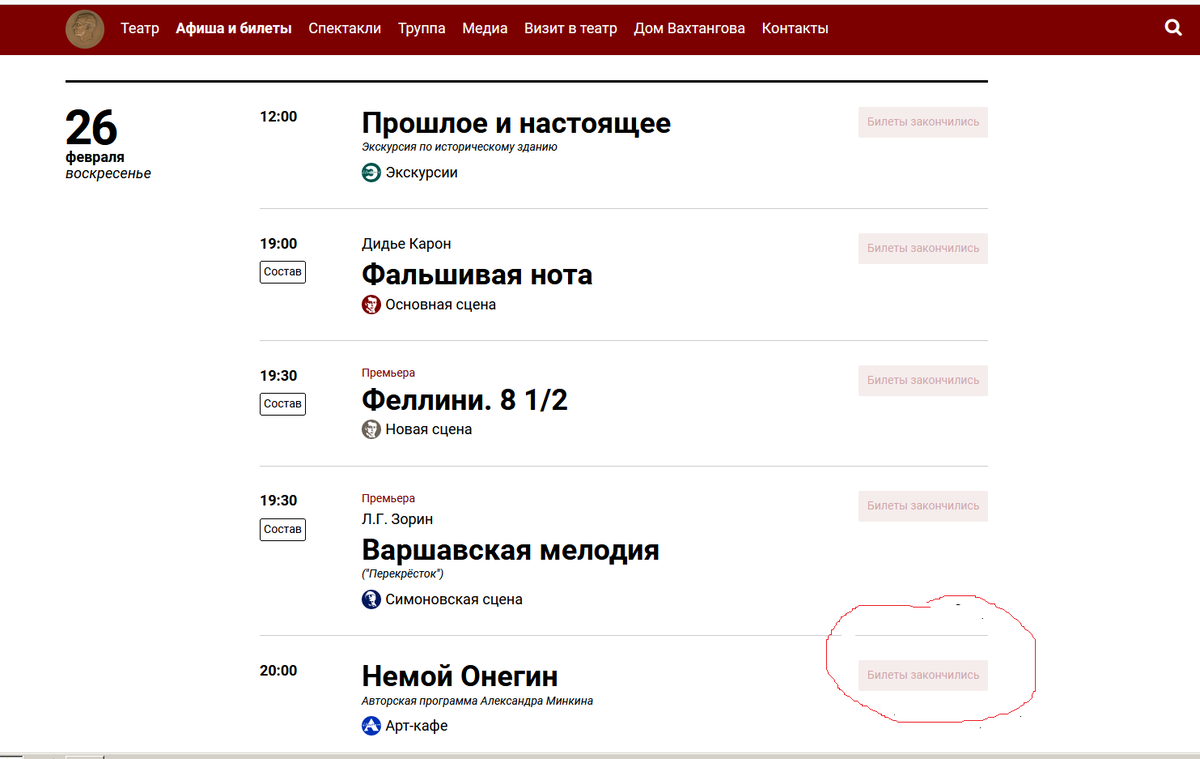Screen dimensions: 1200x759
Task: Show Состав for Фальшивая нота
Action: 283,272
